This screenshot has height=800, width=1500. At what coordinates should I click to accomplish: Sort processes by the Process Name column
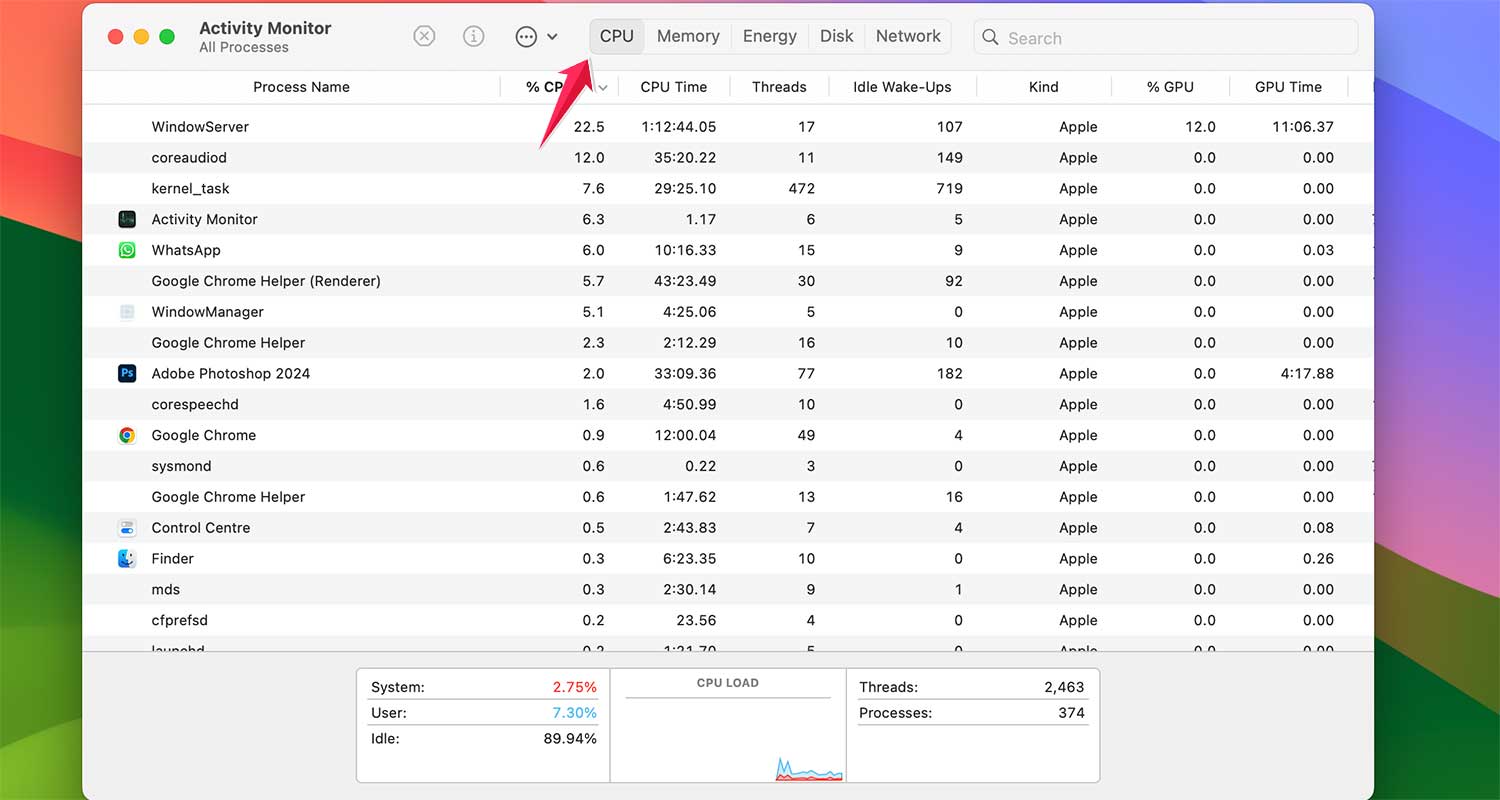(301, 87)
